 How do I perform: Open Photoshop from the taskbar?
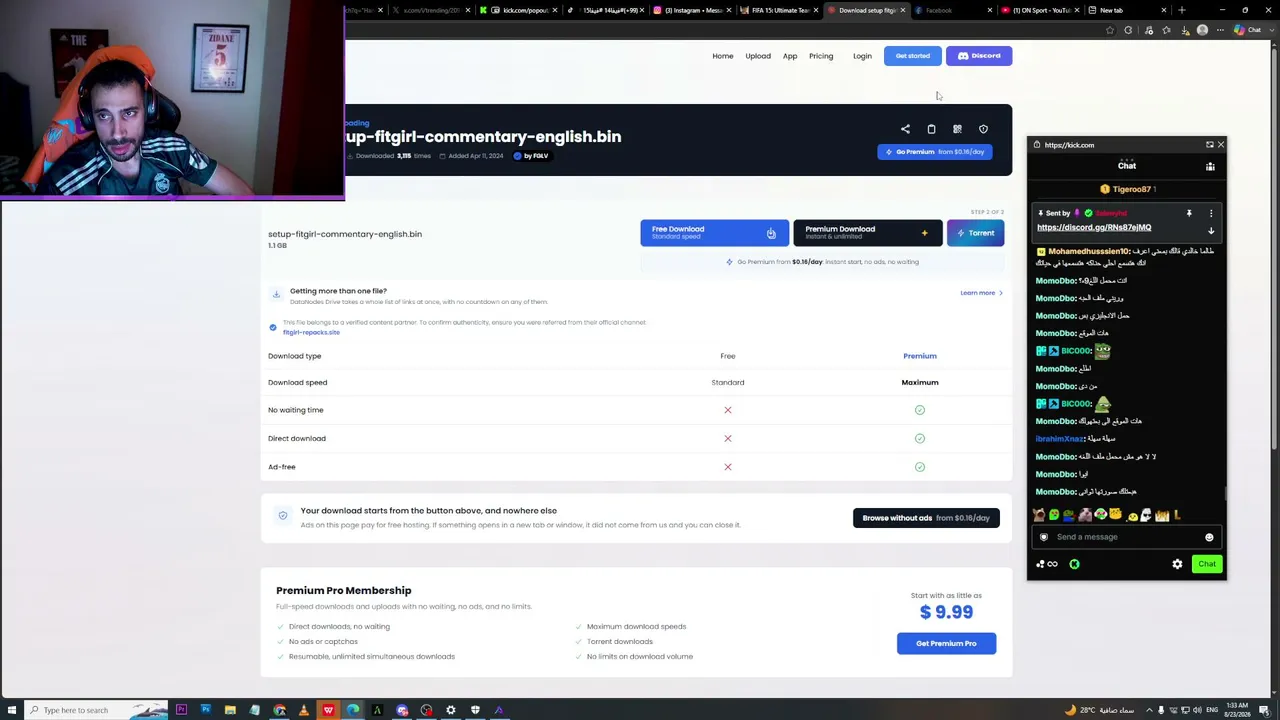click(x=205, y=710)
